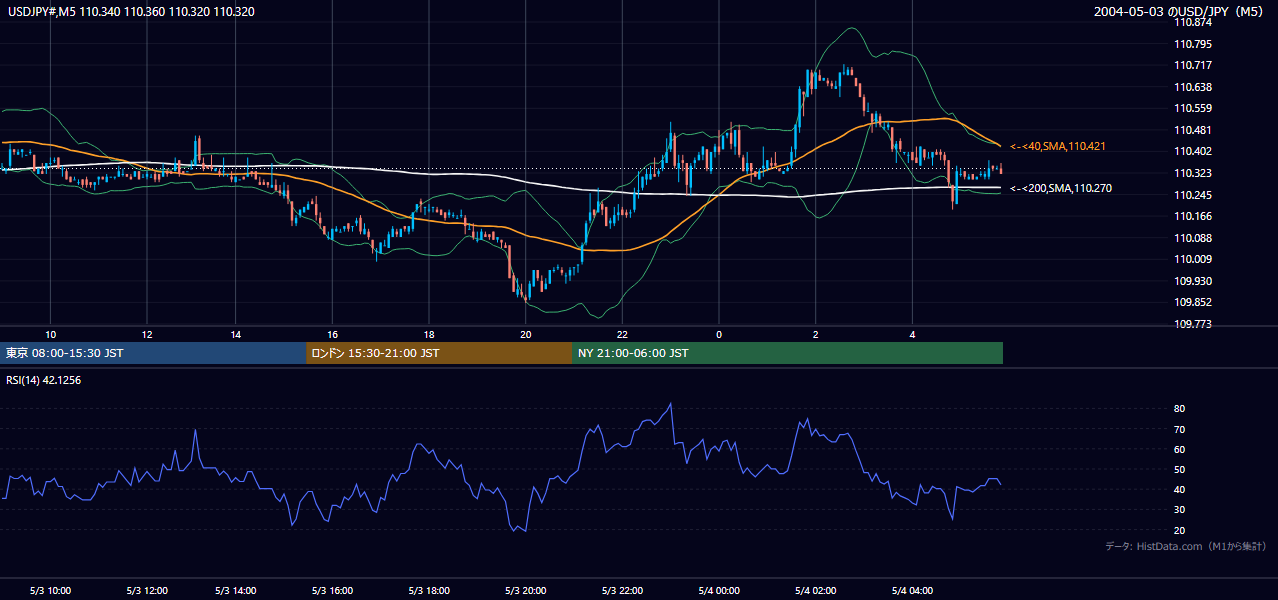Click the 5/3 12:00 date-time label
Image resolution: width=1278 pixels, height=600 pixels.
point(147,590)
